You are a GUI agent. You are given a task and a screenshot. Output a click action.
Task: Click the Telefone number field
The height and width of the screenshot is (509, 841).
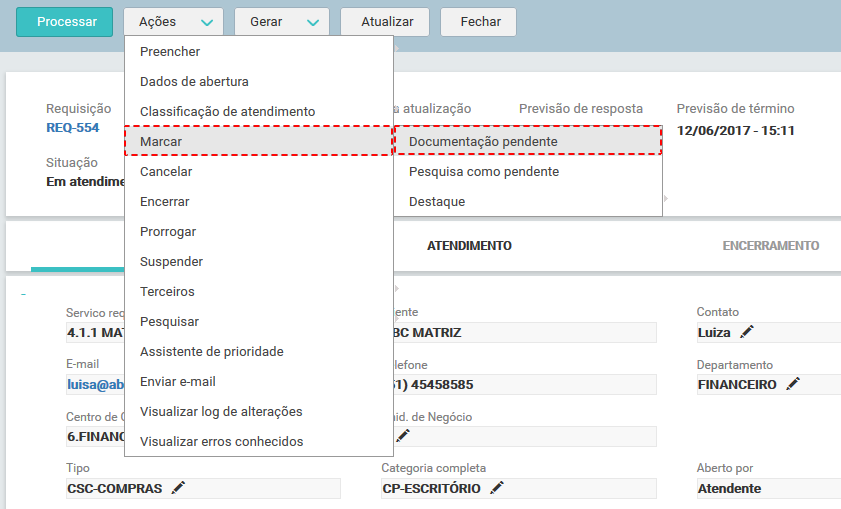pyautogui.click(x=525, y=385)
